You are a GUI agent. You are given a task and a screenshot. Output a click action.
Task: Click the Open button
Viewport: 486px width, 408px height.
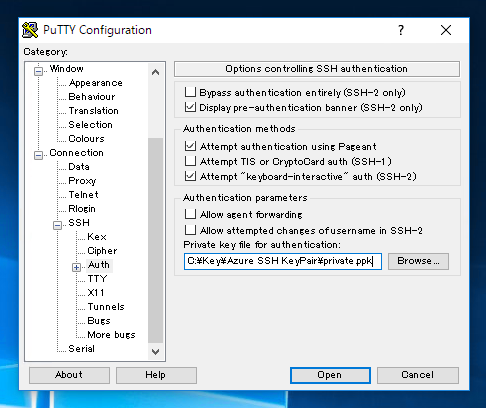[330, 375]
